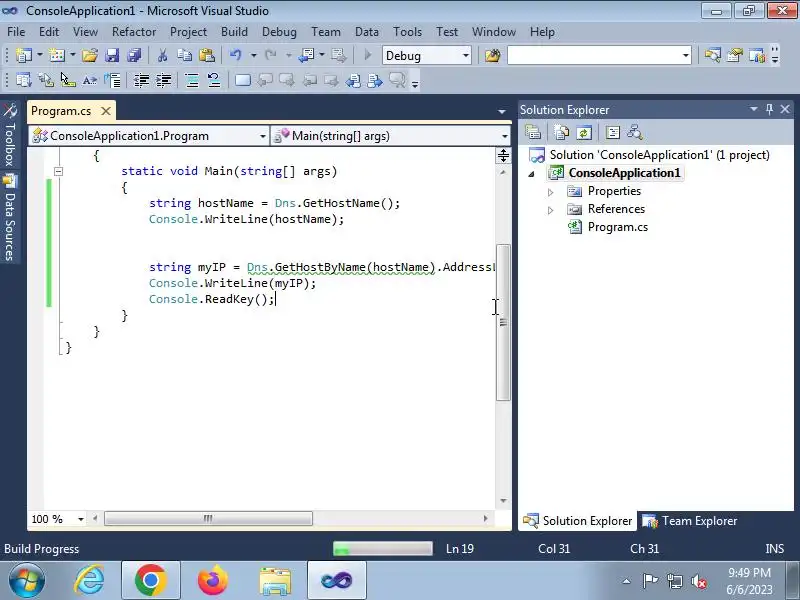800x600 pixels.
Task: Open Windows Explorer from the taskbar
Action: 275,581
